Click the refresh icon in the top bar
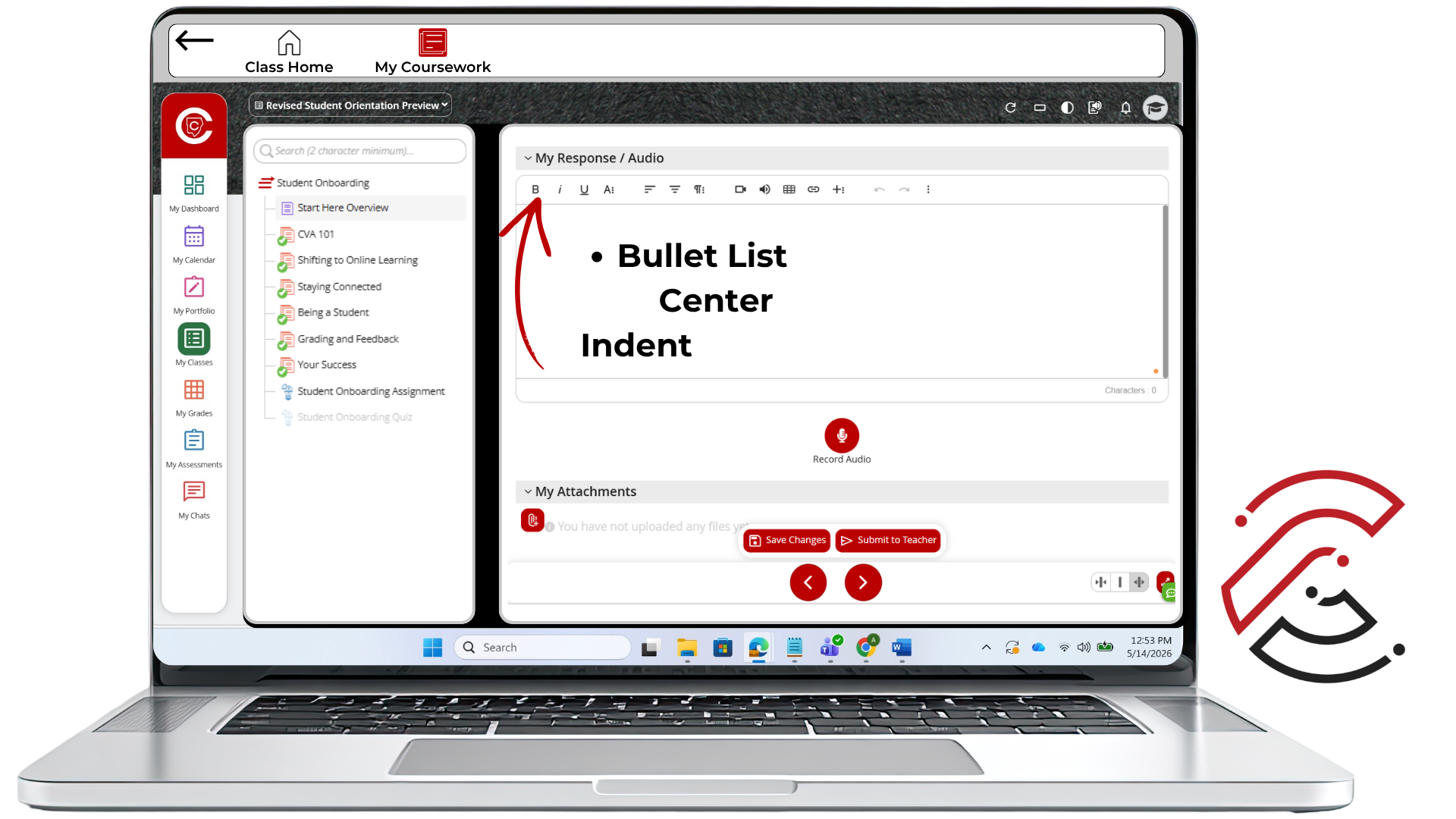The image size is (1456, 819). pos(1010,108)
